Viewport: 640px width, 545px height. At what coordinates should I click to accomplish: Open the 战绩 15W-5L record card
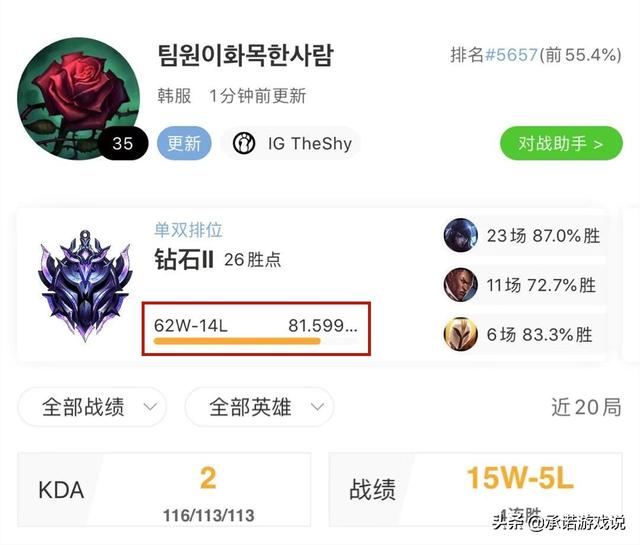(x=476, y=489)
